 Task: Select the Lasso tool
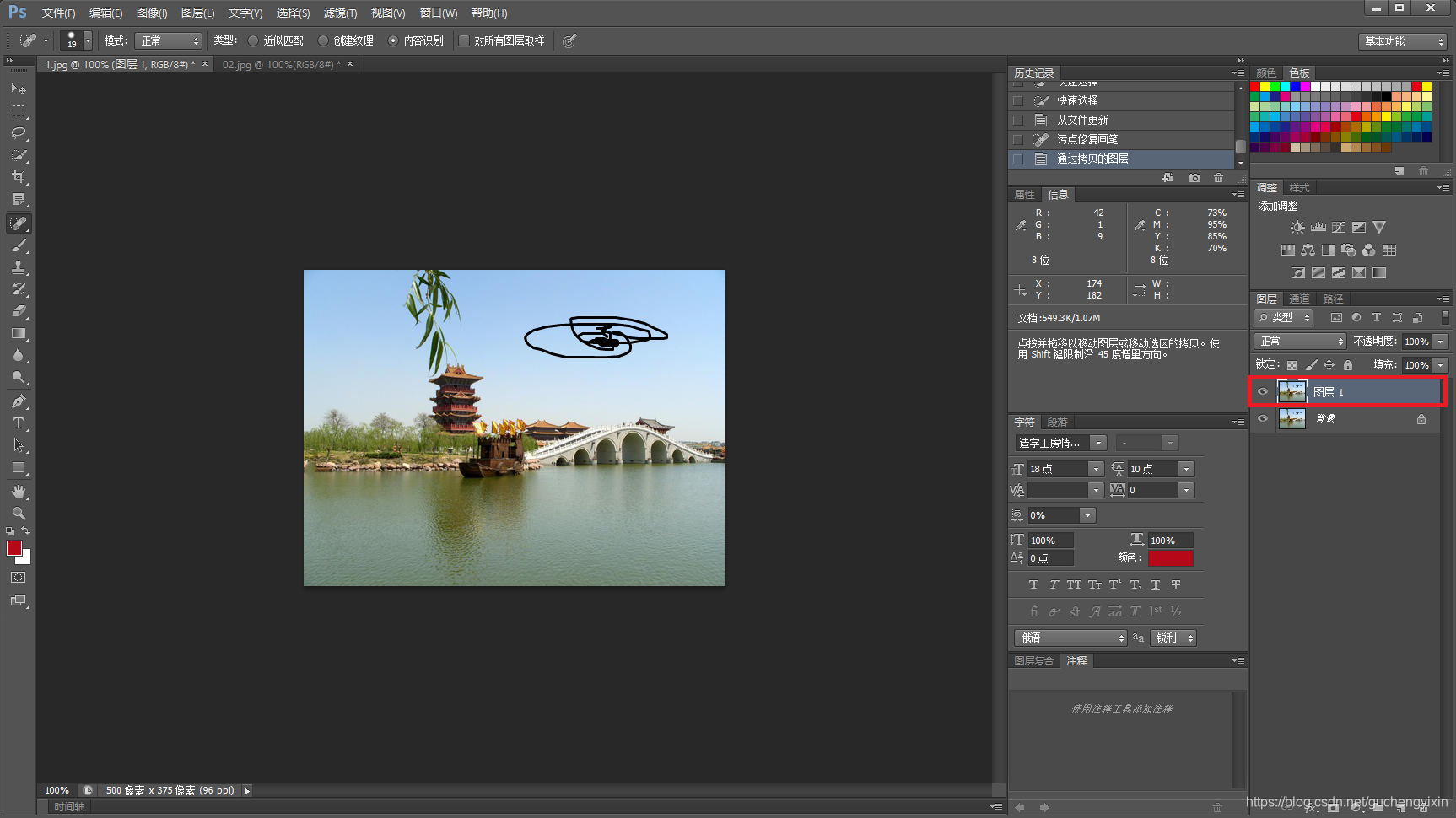coord(19,133)
